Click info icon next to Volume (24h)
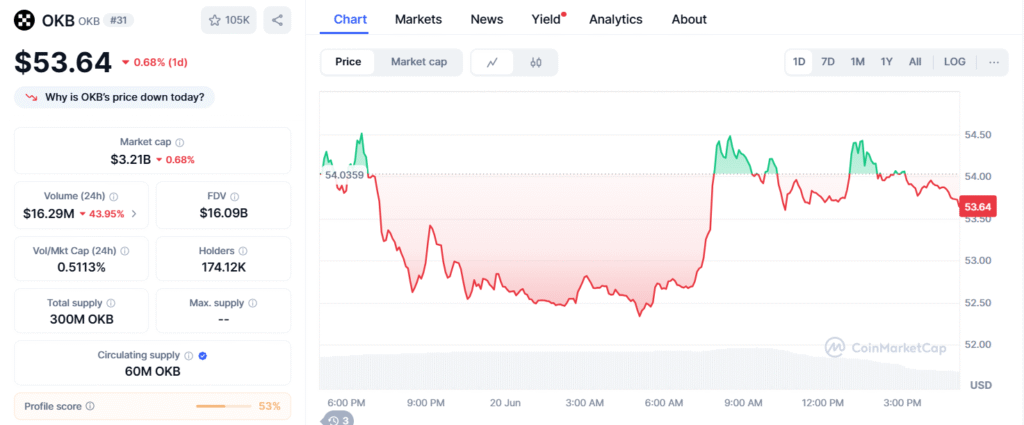Screen dimensions: 1024x425 click(x=114, y=197)
